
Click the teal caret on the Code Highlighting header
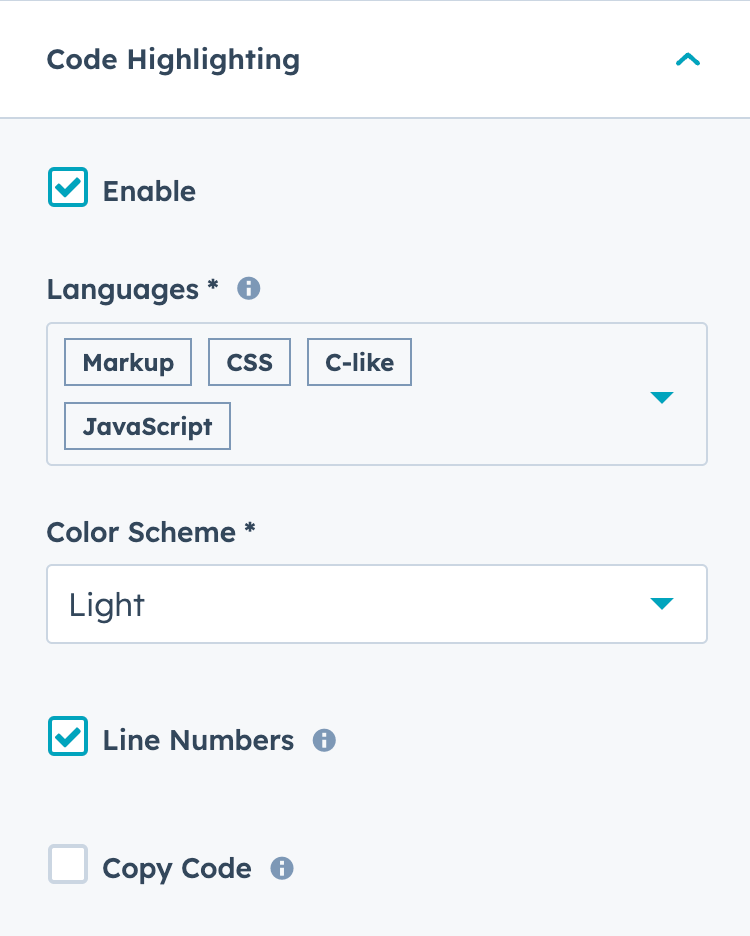pyautogui.click(x=688, y=59)
